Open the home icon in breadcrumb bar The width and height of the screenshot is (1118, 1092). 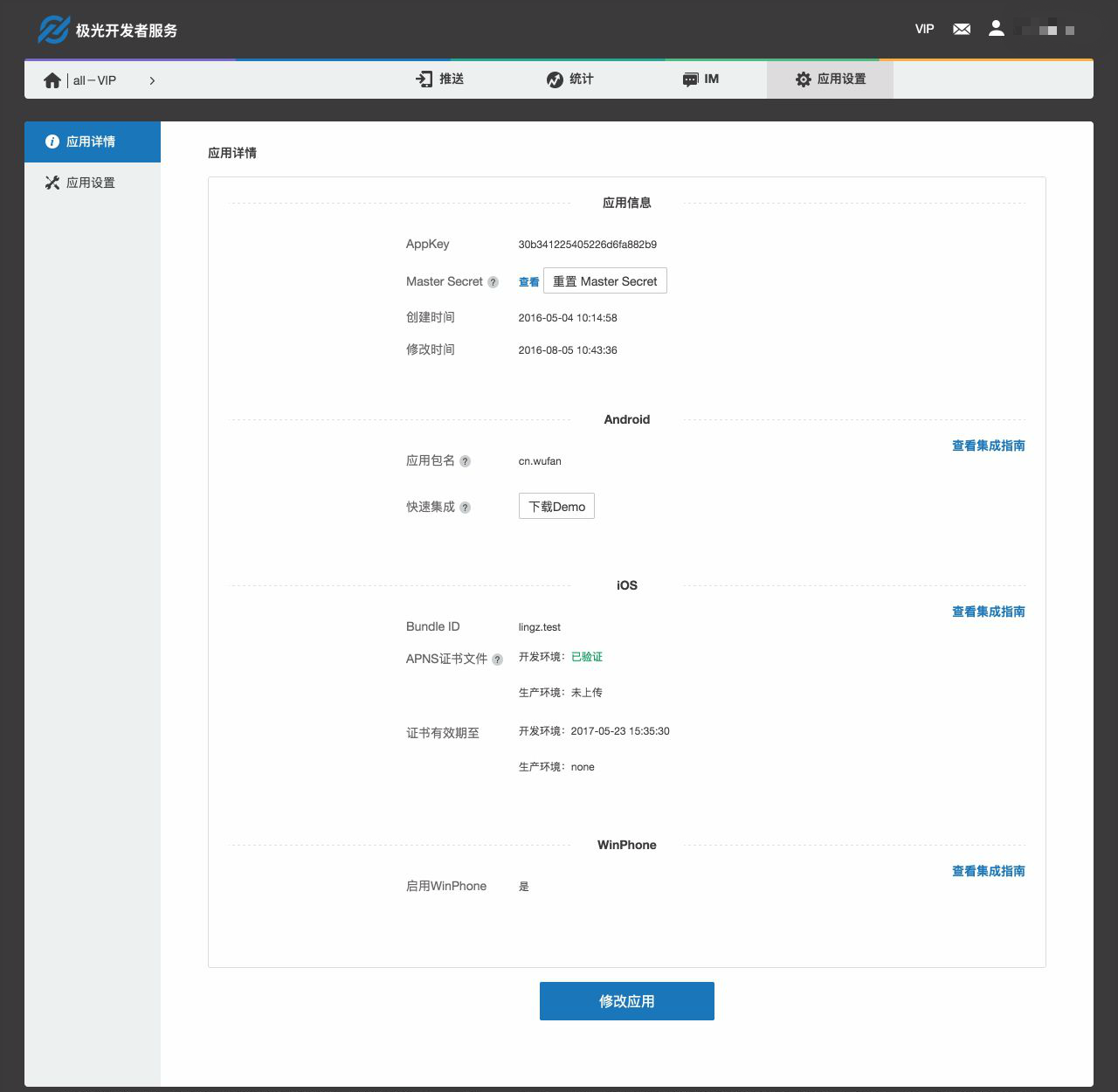pyautogui.click(x=52, y=79)
